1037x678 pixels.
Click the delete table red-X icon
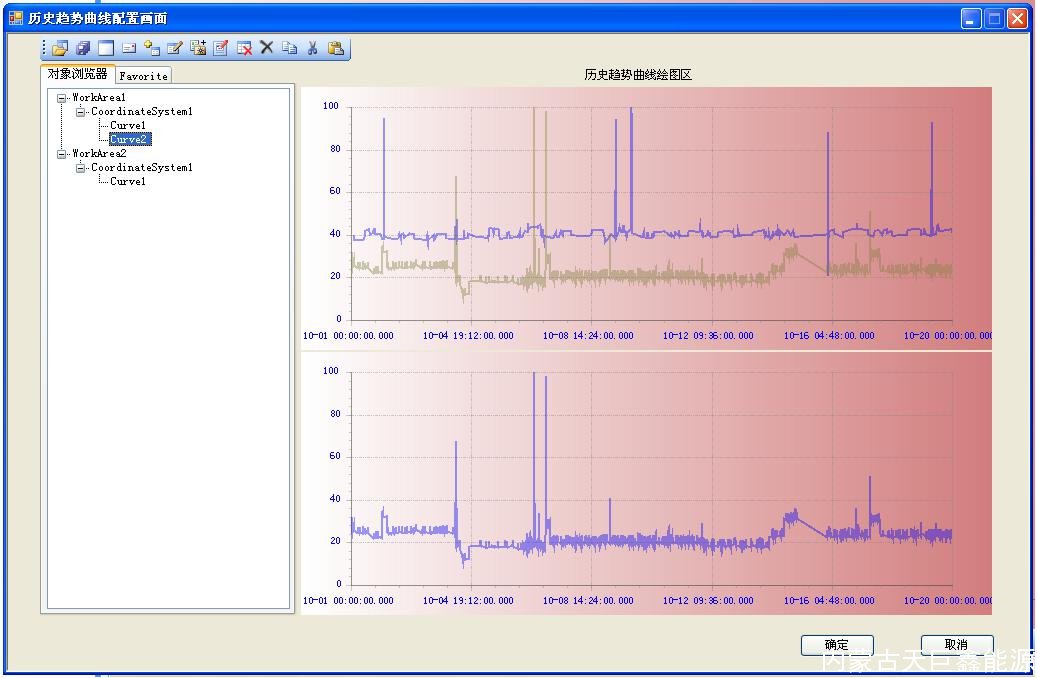coord(244,48)
